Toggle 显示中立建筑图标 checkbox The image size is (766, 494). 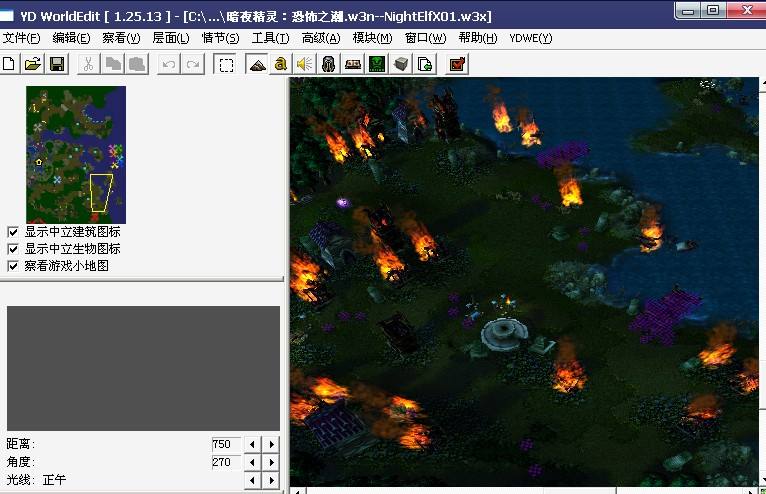coord(13,232)
